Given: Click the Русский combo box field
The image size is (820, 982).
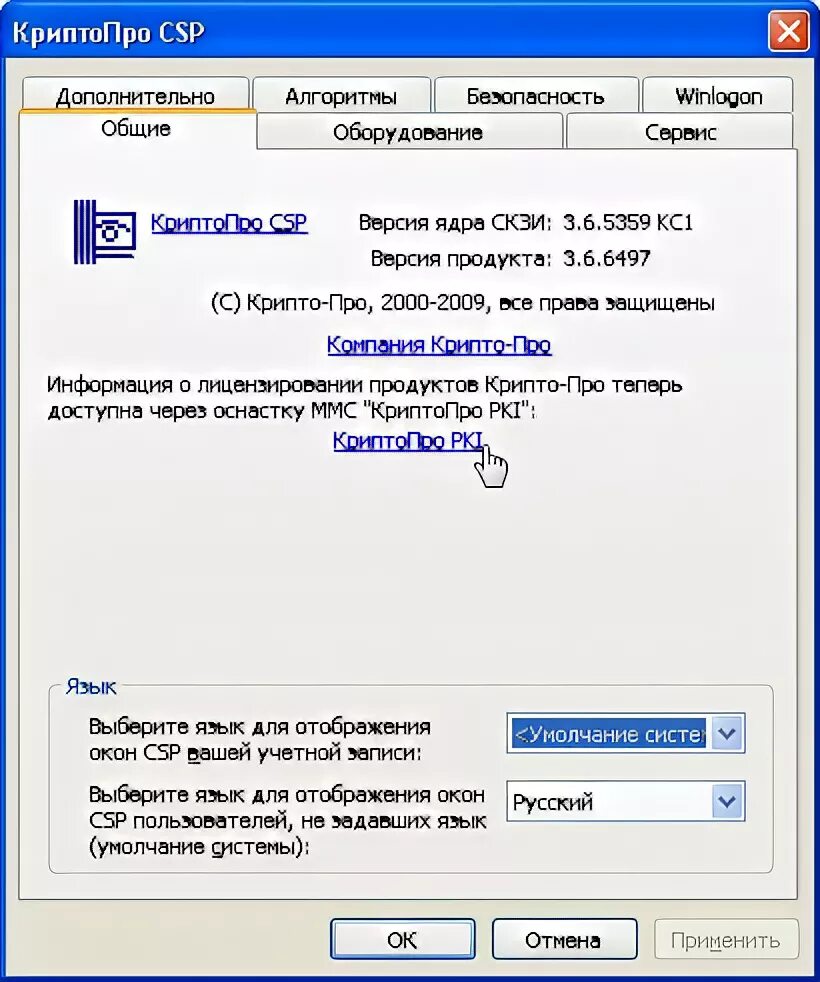Looking at the screenshot, I should [x=625, y=801].
